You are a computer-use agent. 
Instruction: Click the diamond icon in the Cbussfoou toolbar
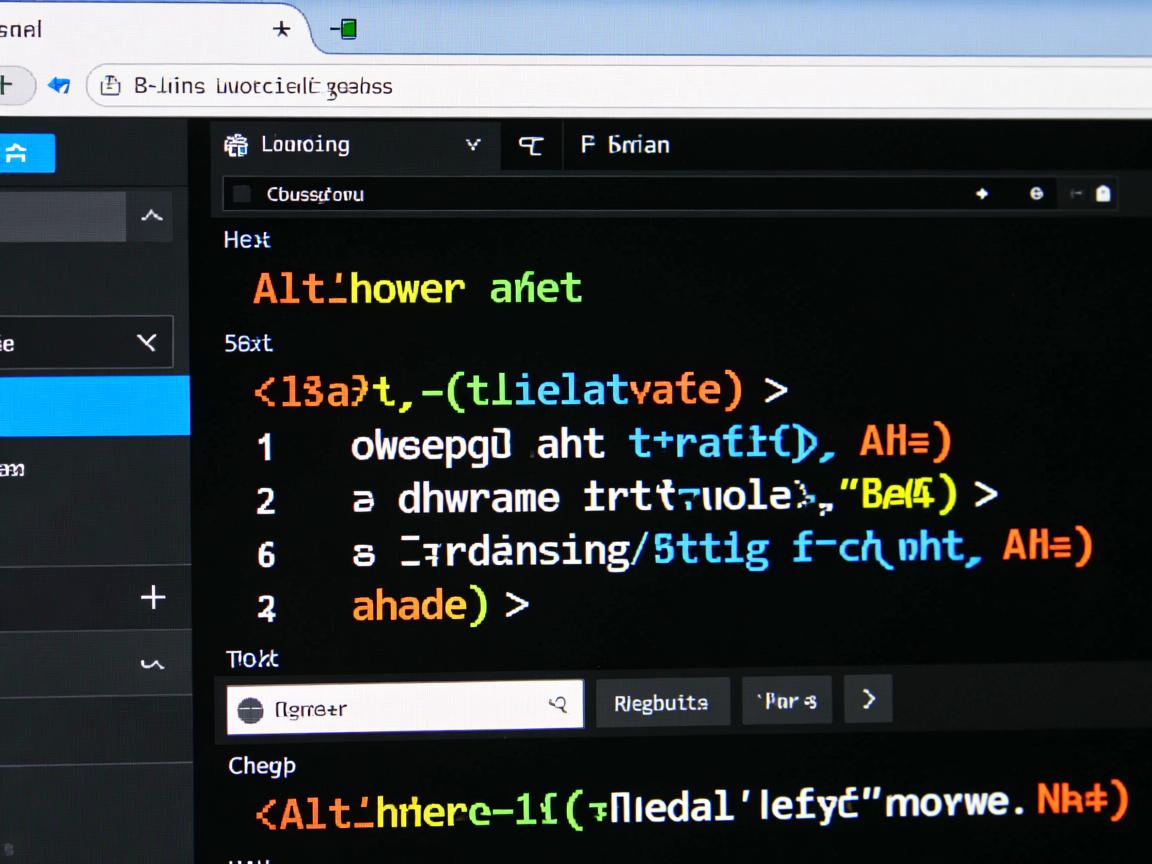click(x=982, y=194)
